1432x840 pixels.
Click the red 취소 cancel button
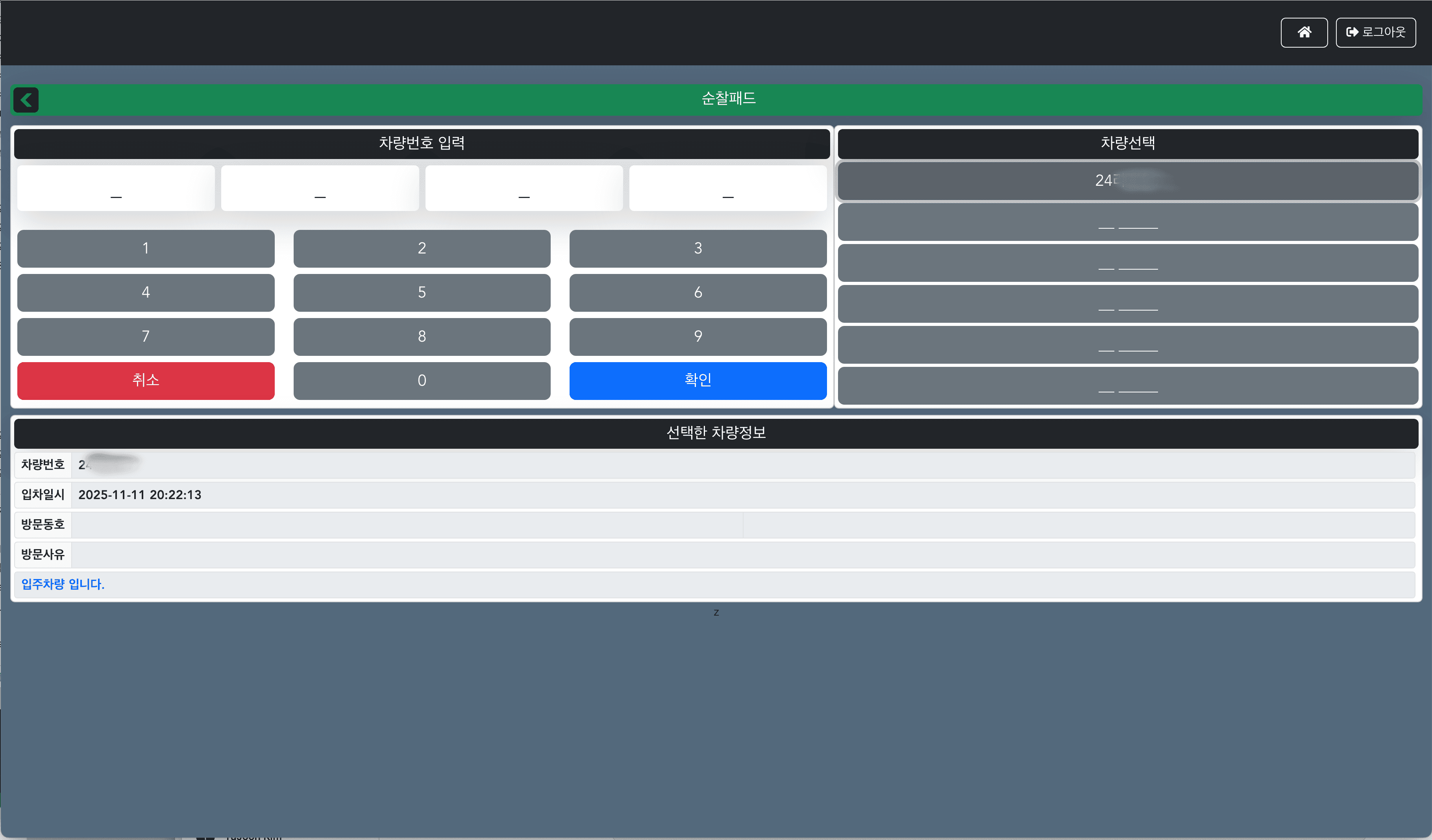pos(146,380)
